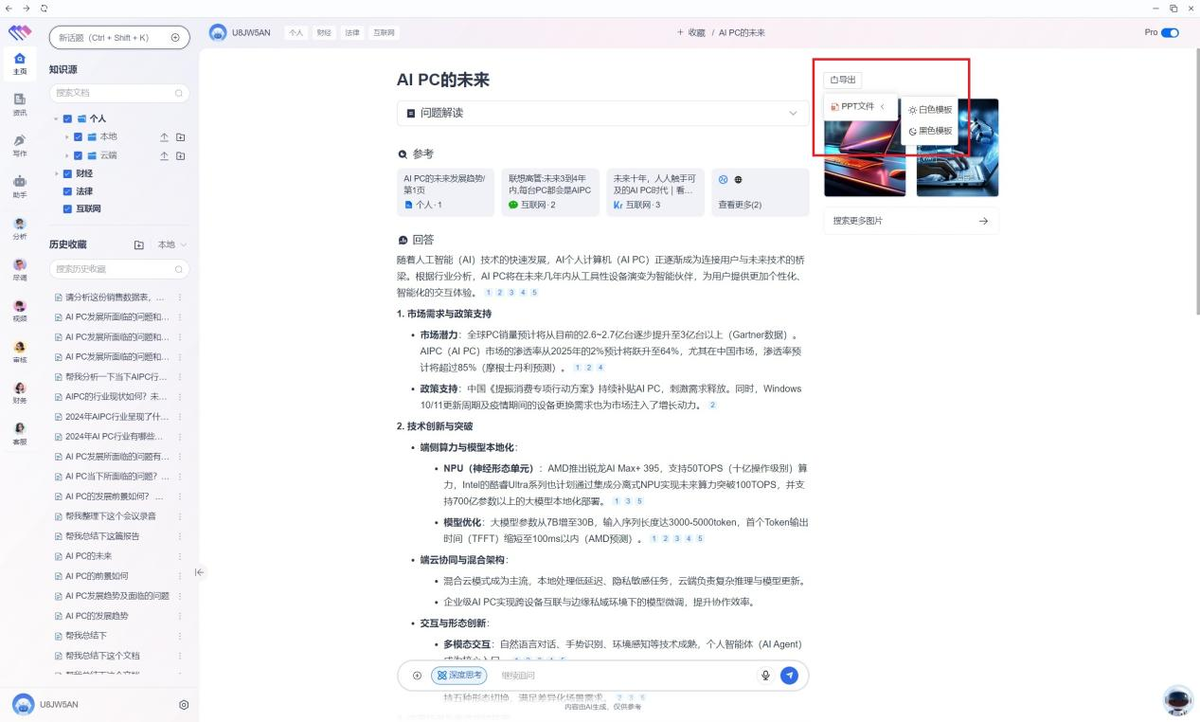Click the upload icon on 云端 row
1200x722 pixels.
(x=164, y=156)
